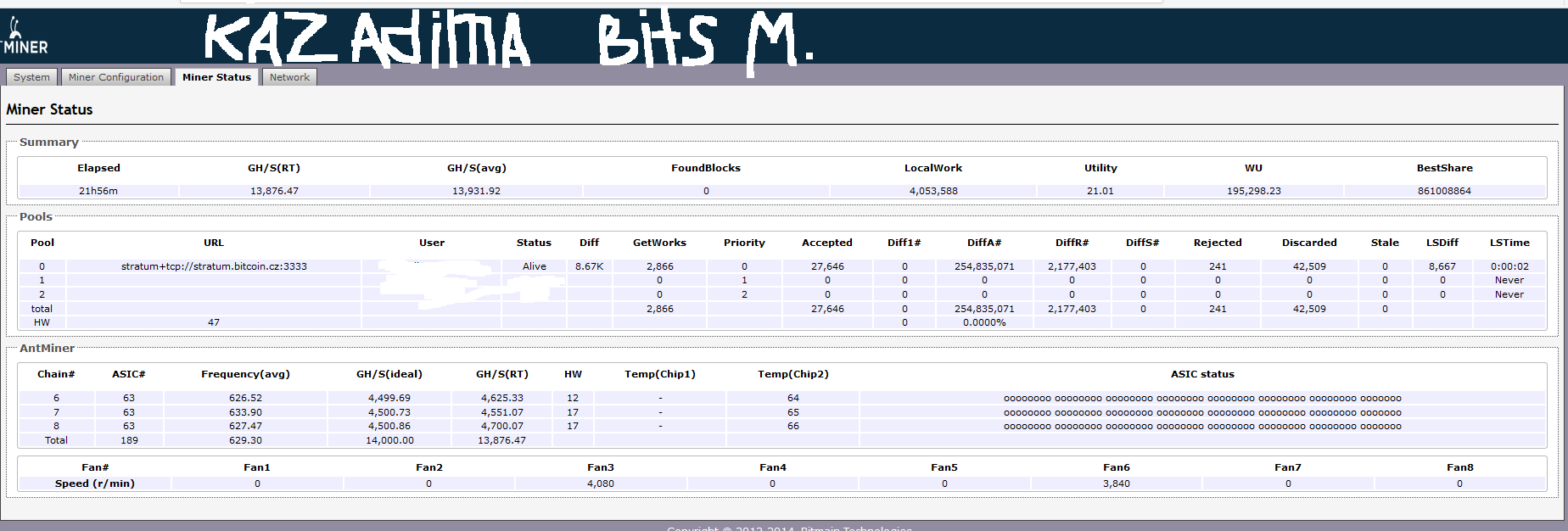Viewport: 1568px width, 531px height.
Task: Switch to Miner Configuration tab
Action: coord(116,77)
